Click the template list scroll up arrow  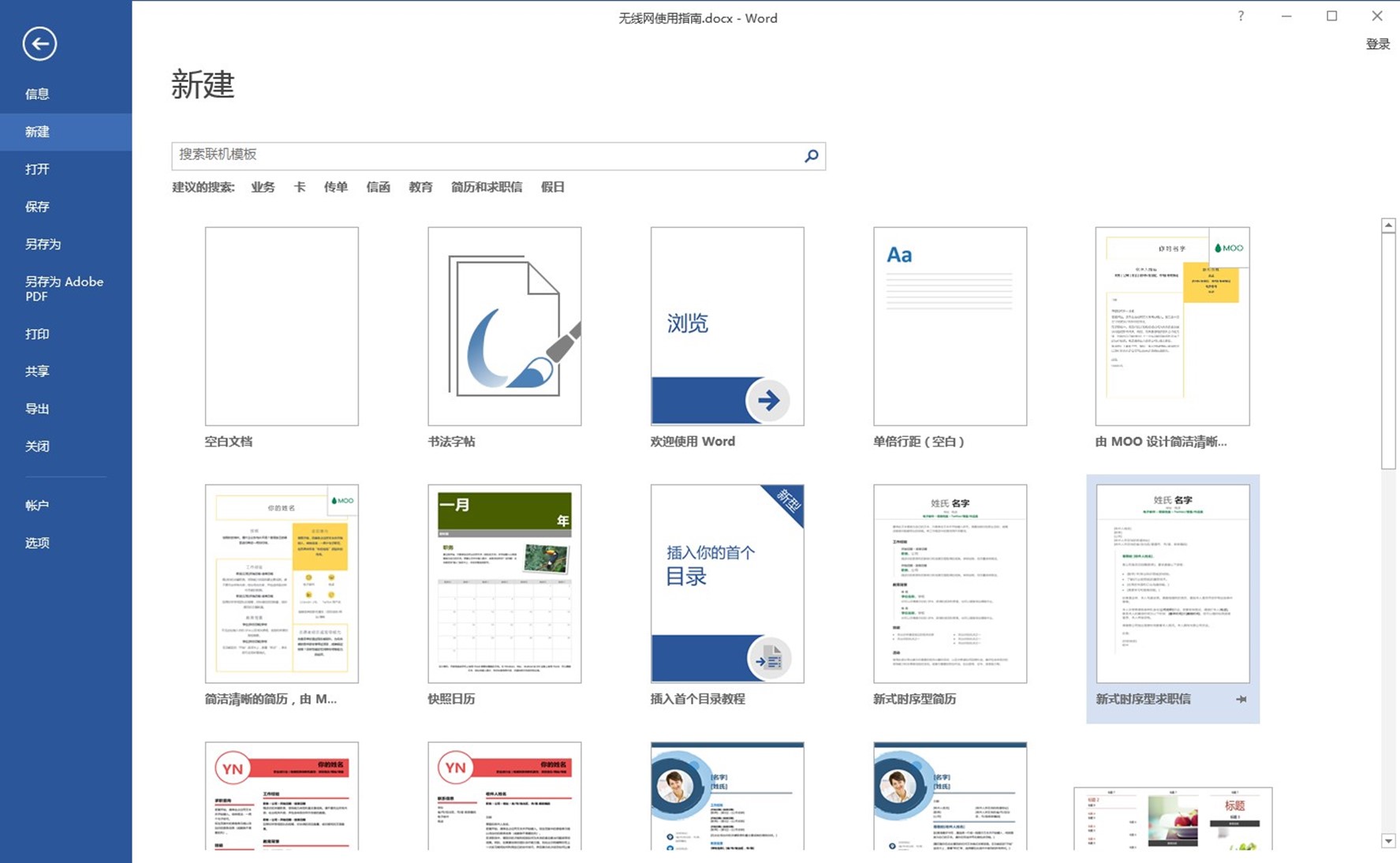[x=1388, y=226]
